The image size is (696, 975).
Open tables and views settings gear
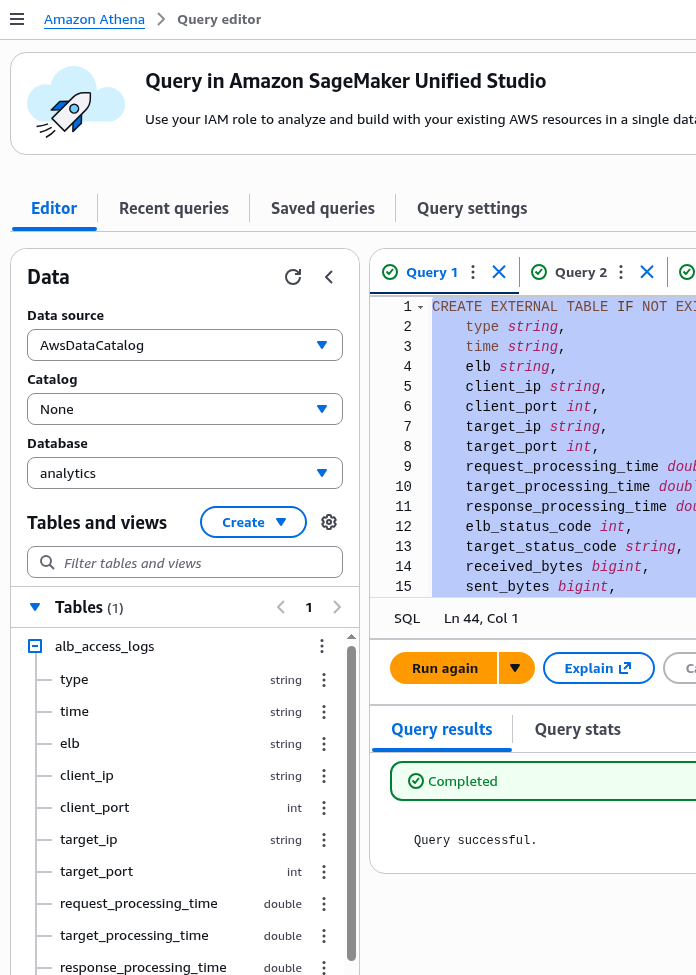click(x=329, y=522)
